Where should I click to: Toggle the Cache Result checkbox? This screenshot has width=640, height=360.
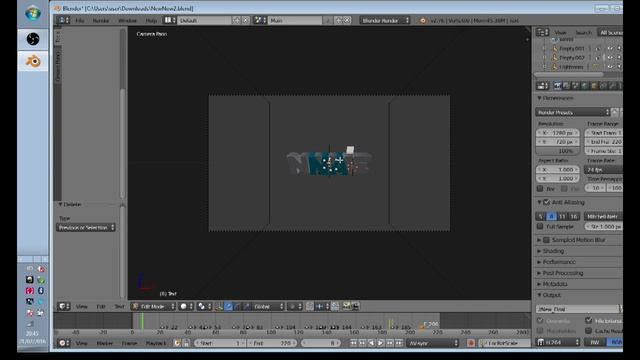pyautogui.click(x=589, y=330)
